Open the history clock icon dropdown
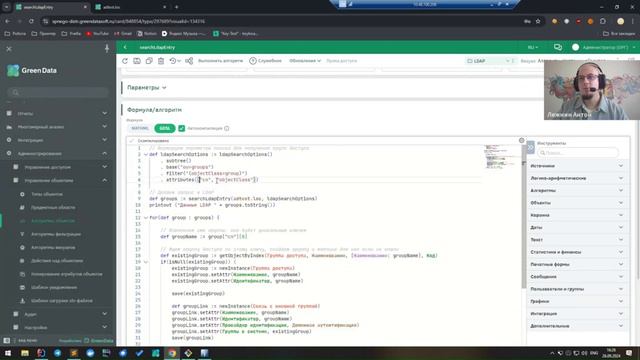Screen dimensions: 640x360 click(175, 61)
